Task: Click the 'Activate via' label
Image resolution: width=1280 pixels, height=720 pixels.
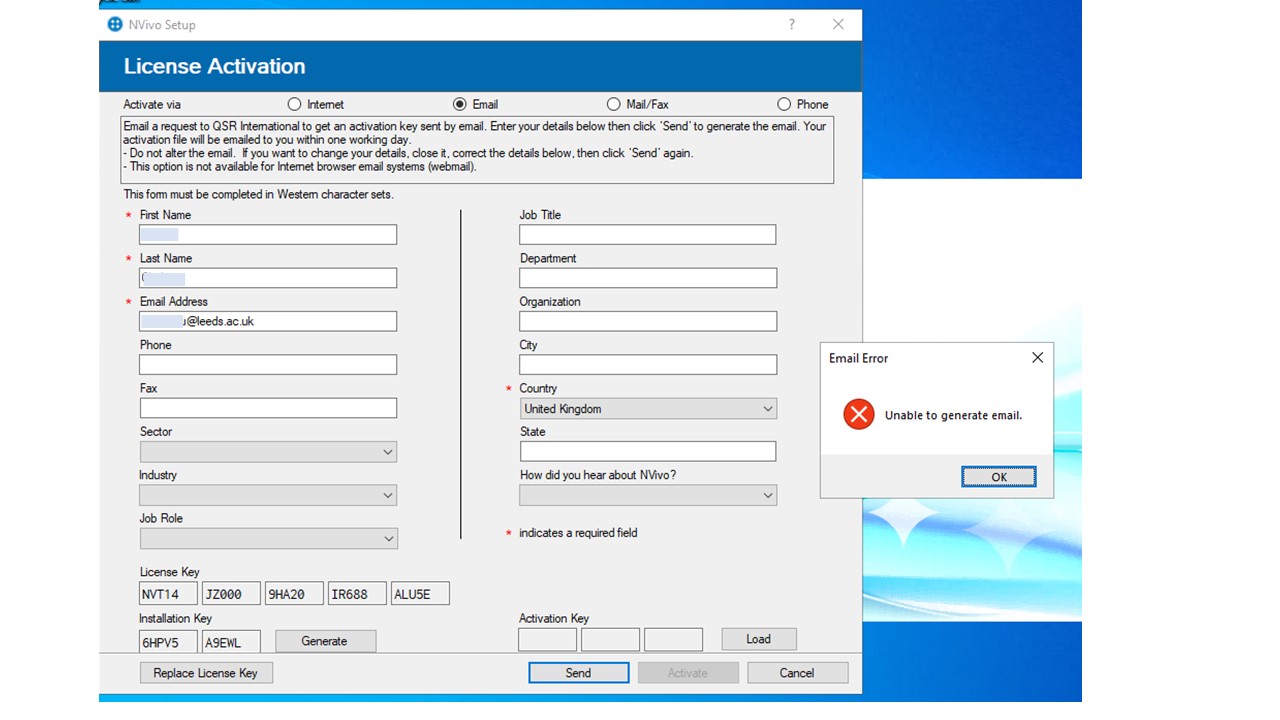Action: [x=152, y=104]
